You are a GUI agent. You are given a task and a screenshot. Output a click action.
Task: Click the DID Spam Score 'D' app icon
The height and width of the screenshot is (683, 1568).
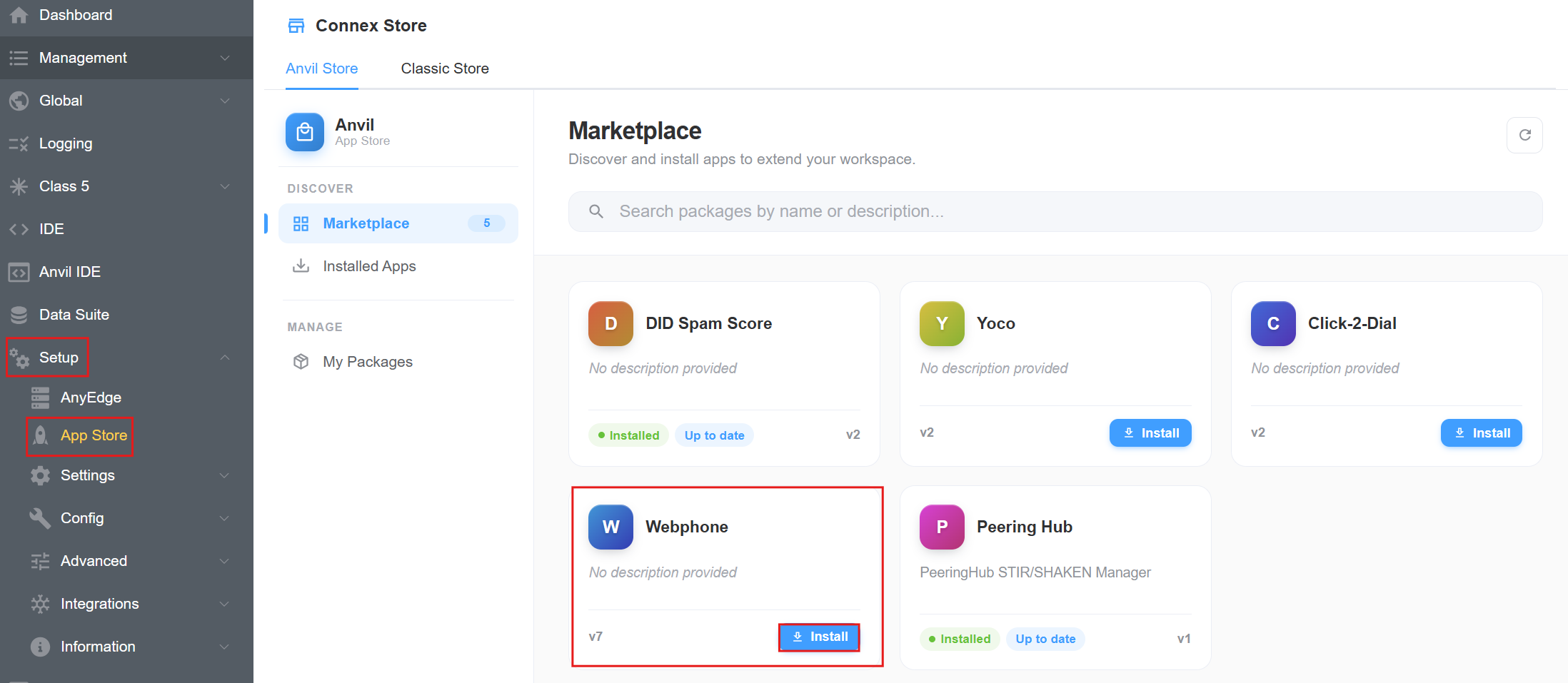click(610, 323)
